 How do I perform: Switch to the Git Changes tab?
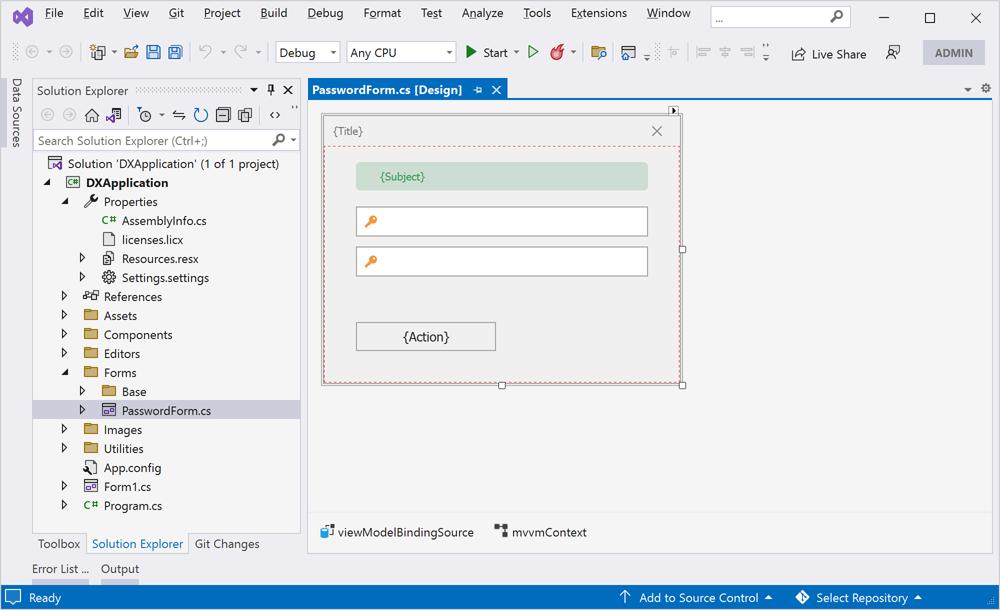[x=227, y=544]
